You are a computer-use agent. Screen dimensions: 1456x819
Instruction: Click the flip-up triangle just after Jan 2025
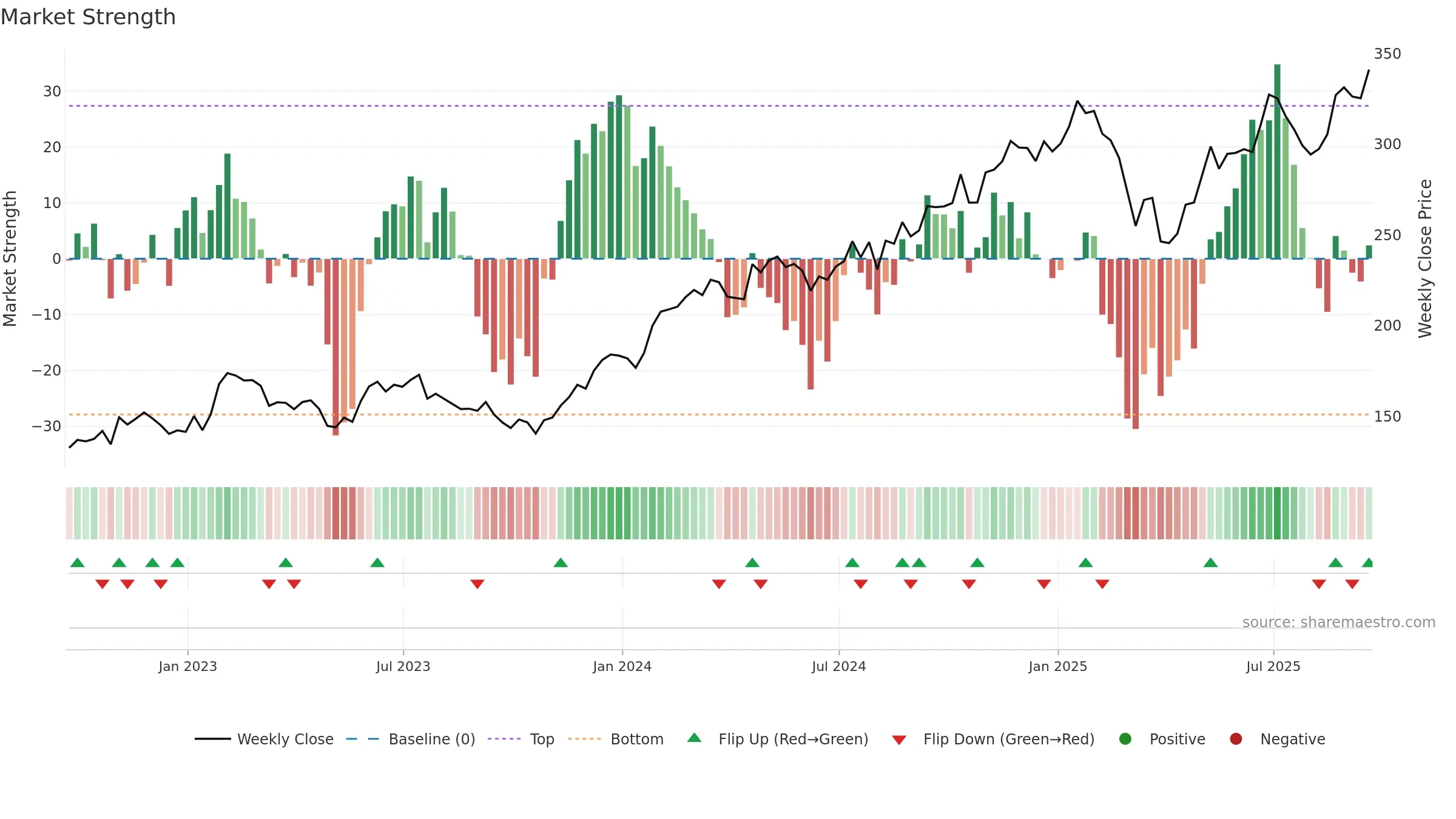[1086, 563]
